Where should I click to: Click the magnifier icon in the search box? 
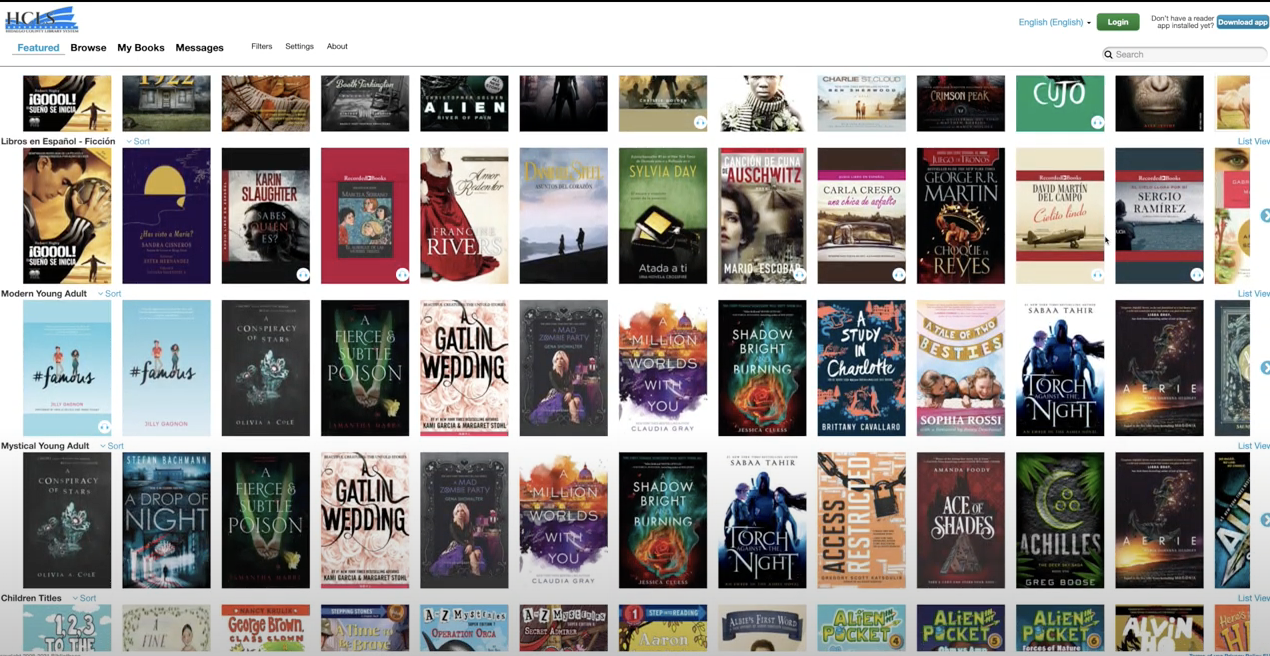1108,55
